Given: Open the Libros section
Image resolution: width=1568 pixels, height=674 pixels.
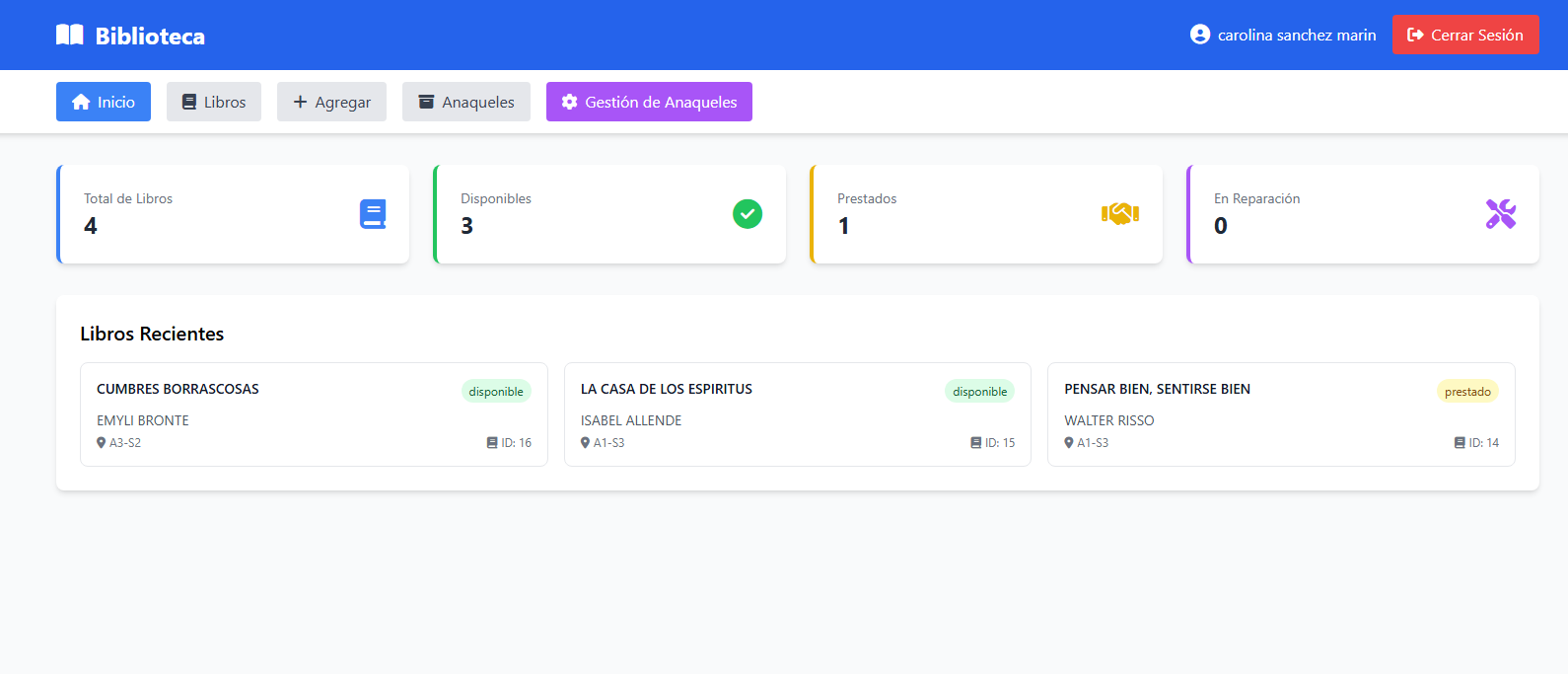Looking at the screenshot, I should pyautogui.click(x=214, y=102).
